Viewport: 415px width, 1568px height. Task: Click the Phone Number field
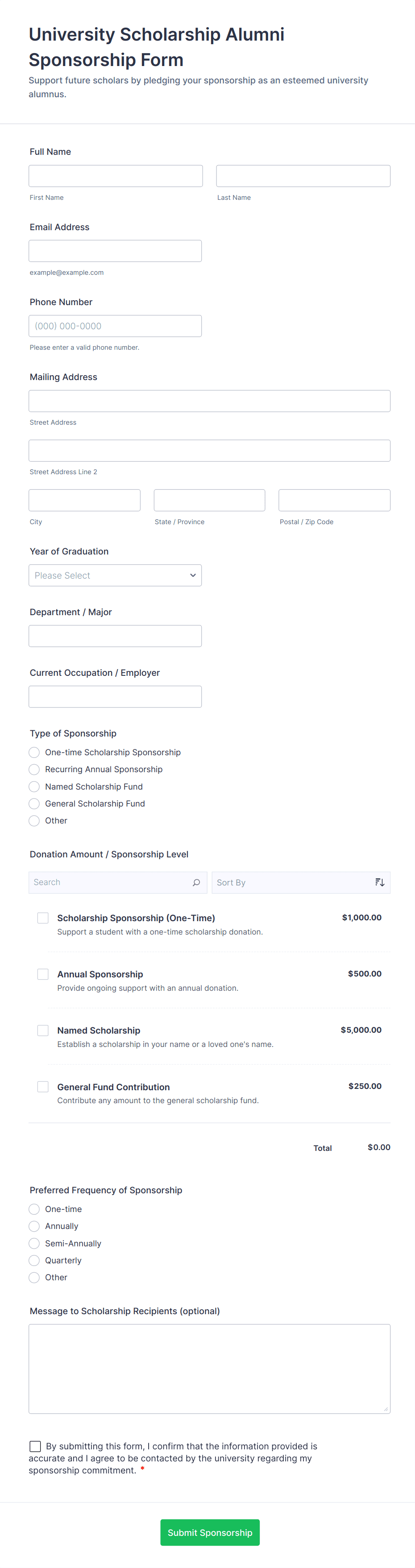click(115, 326)
